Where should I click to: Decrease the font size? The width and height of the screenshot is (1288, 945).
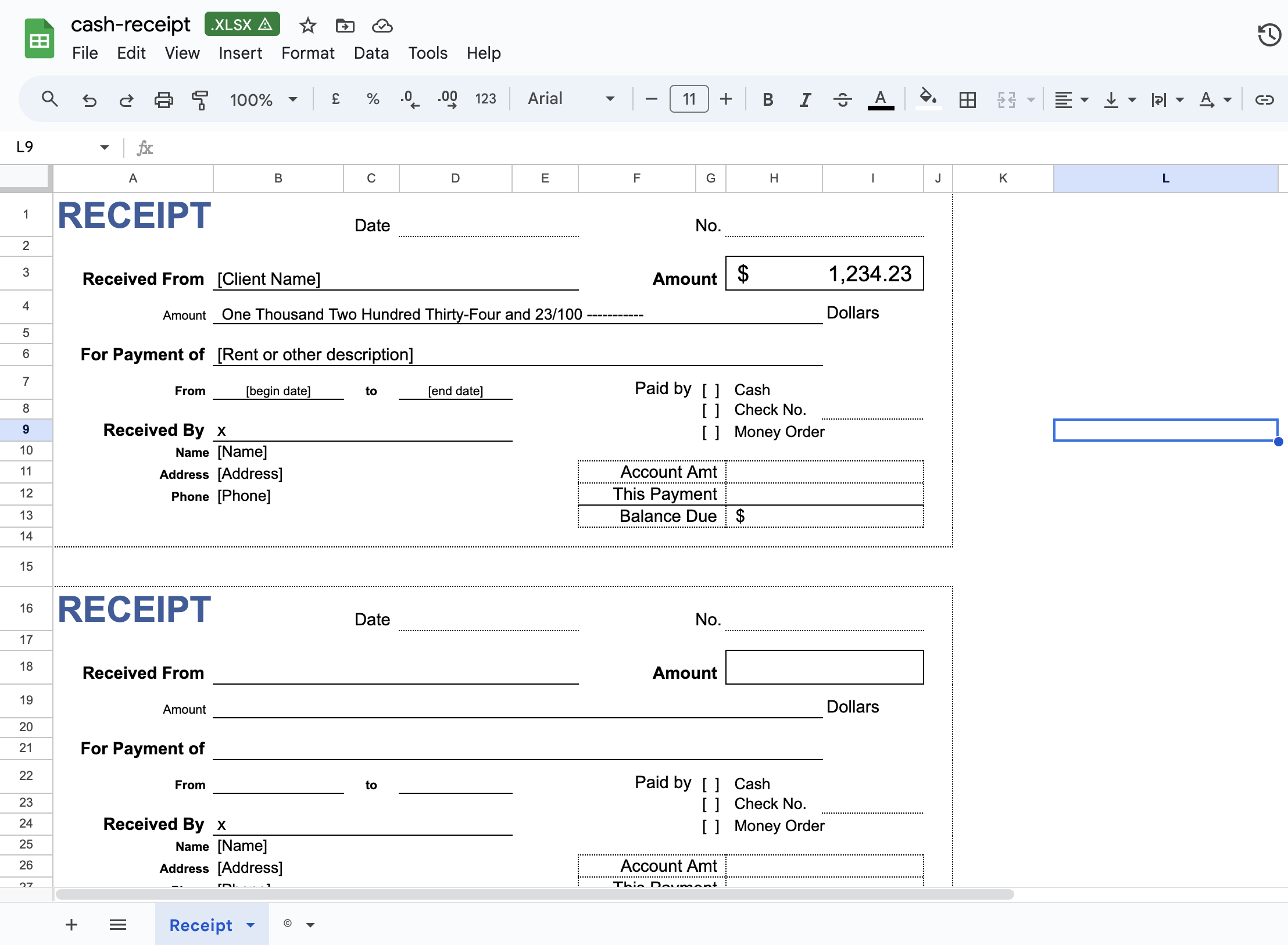tap(652, 99)
